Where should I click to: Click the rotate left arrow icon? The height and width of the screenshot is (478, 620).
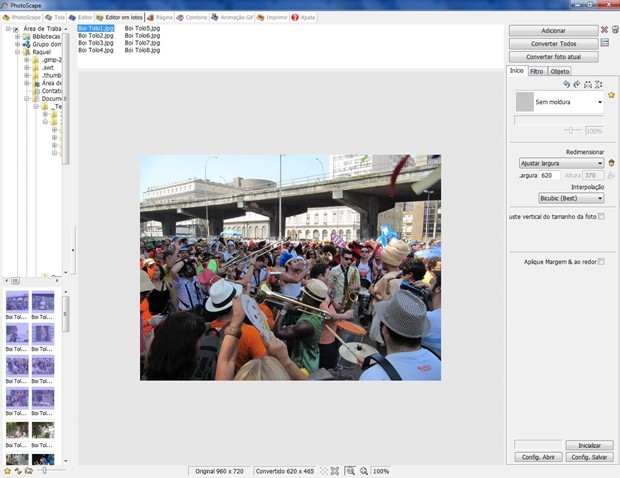pyautogui.click(x=567, y=84)
